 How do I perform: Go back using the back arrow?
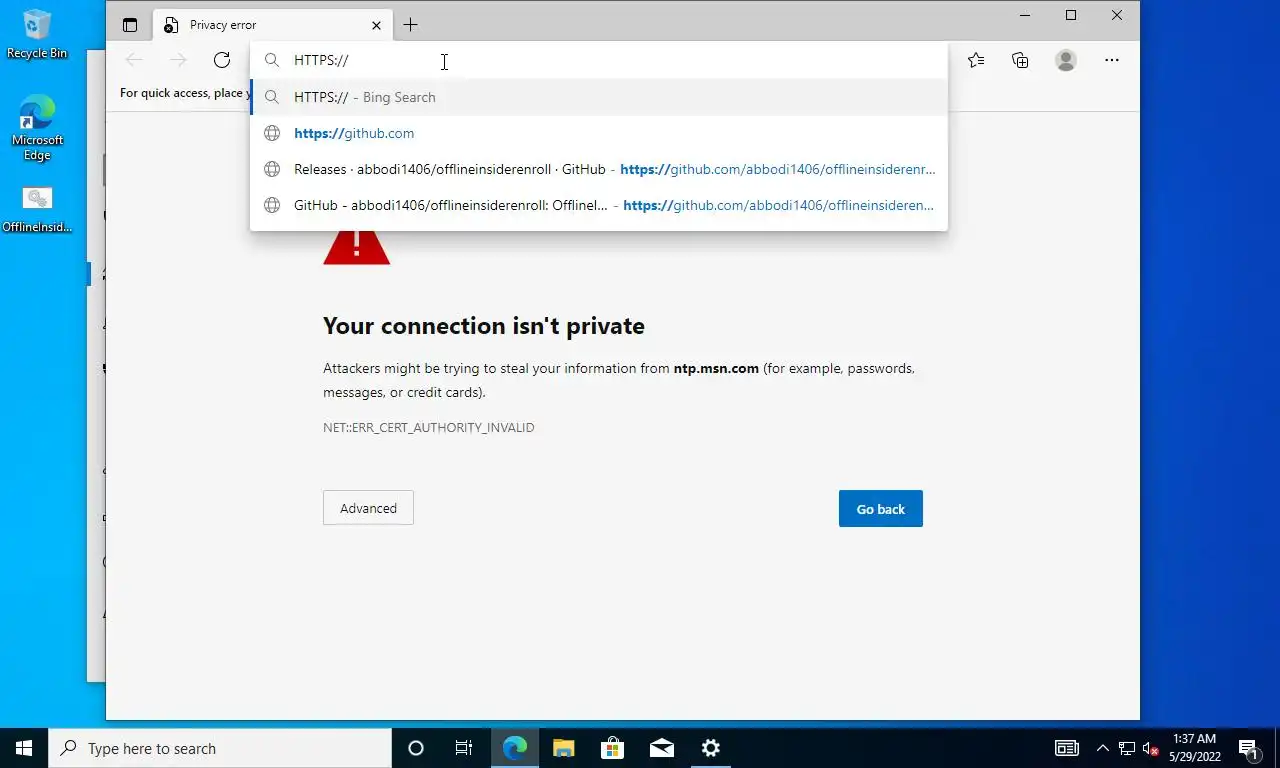pyautogui.click(x=134, y=60)
